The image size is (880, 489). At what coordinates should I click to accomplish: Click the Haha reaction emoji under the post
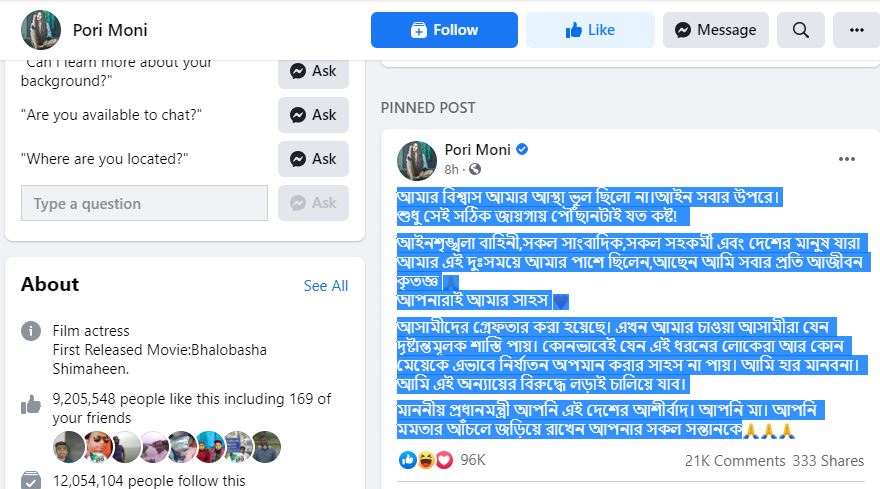(x=426, y=460)
